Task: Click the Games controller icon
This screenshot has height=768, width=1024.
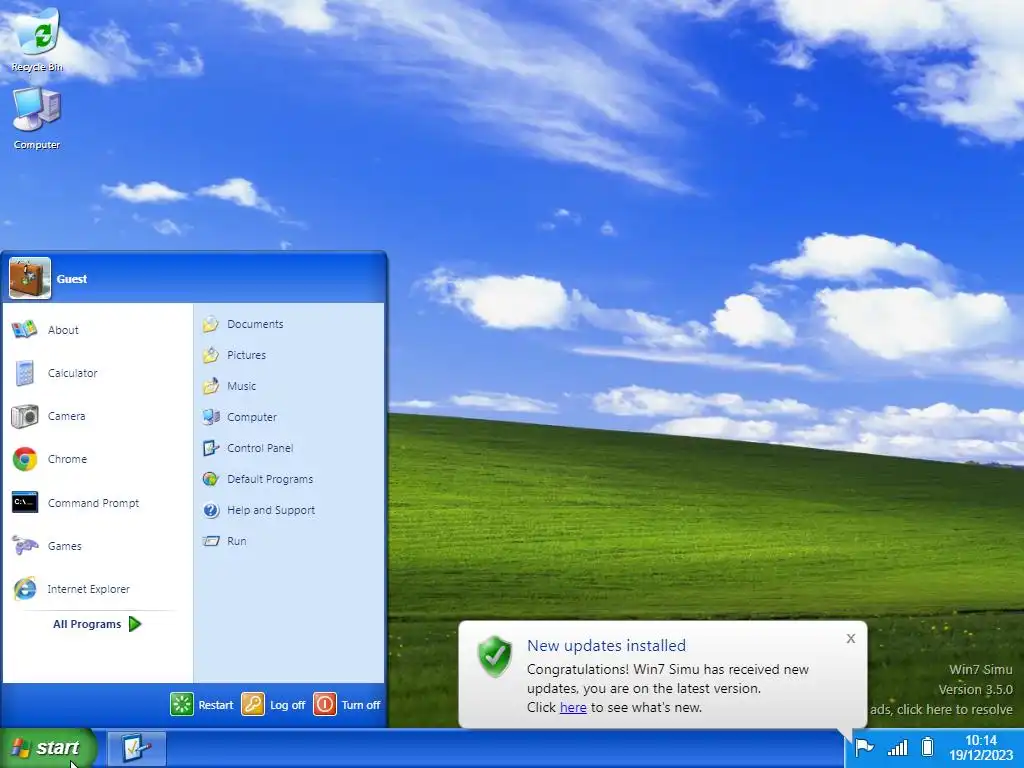Action: coord(24,545)
